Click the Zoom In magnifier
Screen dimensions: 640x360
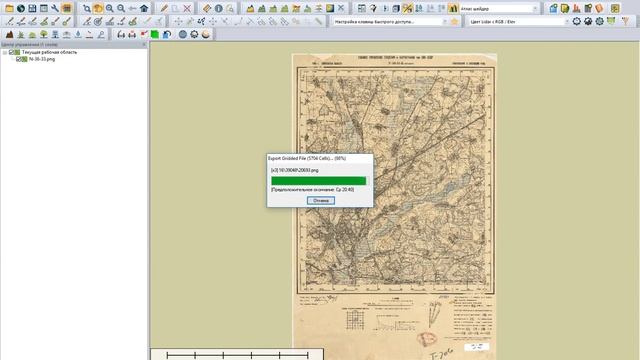tap(109, 8)
